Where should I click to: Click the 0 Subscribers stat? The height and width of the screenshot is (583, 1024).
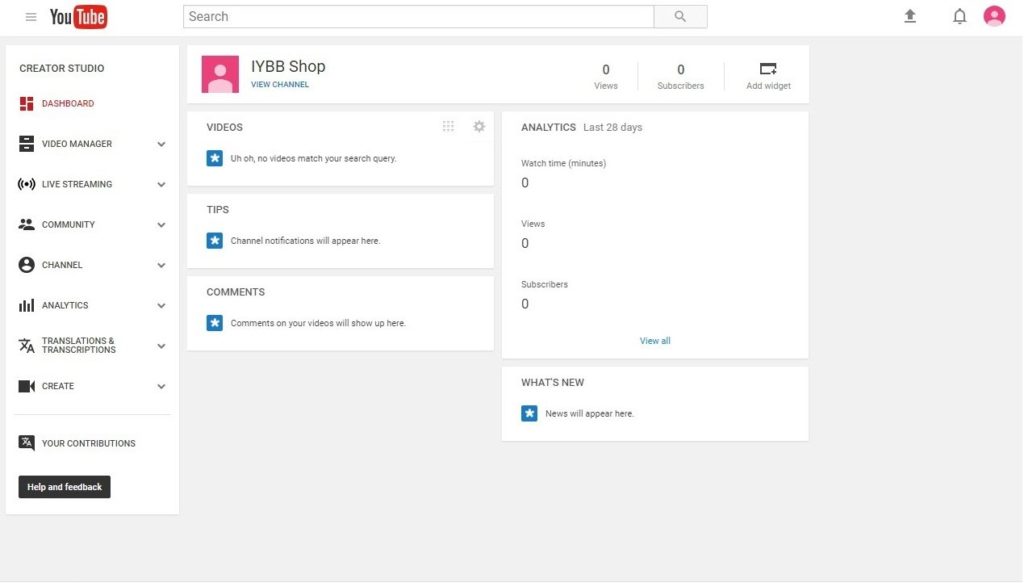[x=680, y=76]
